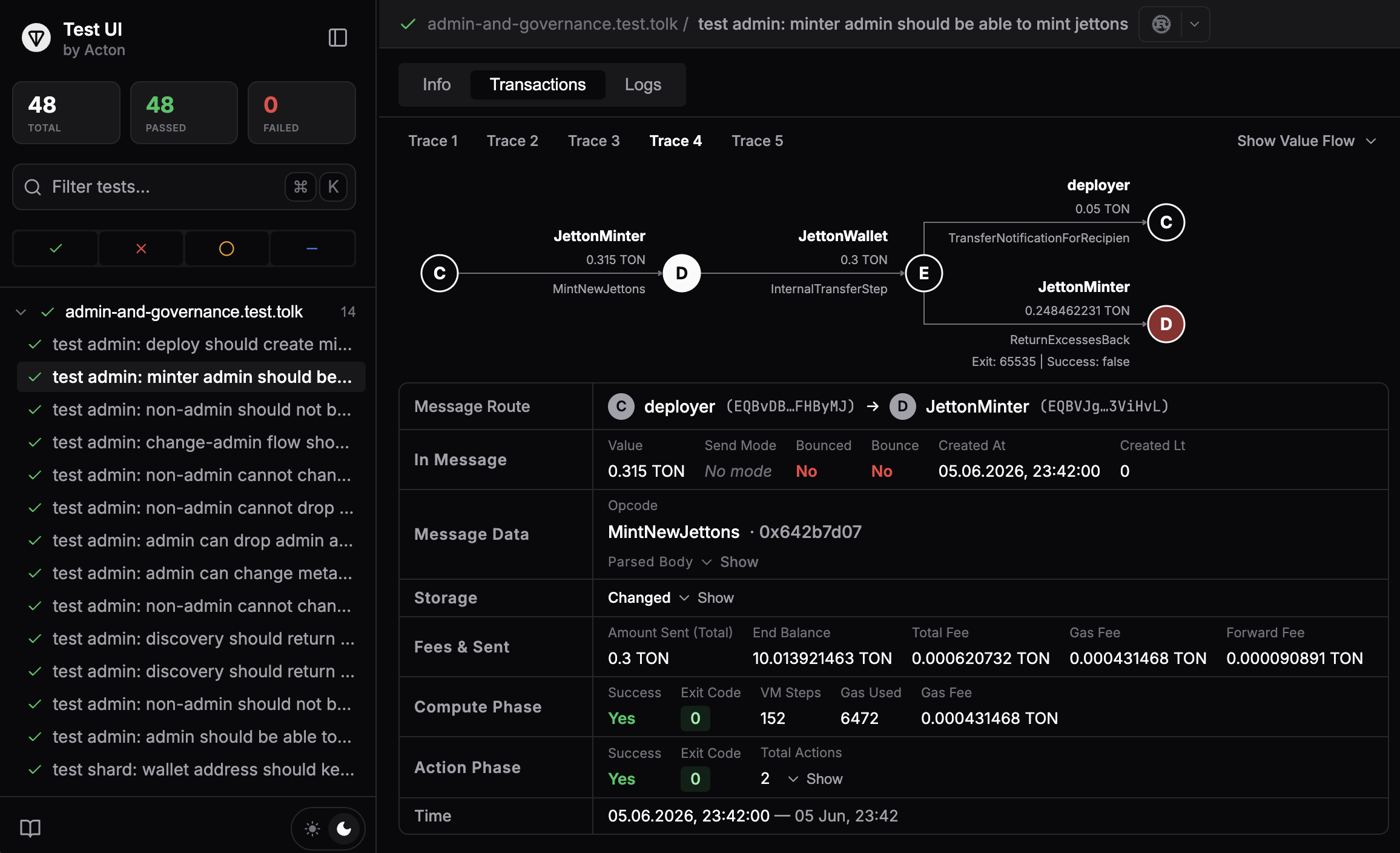The image size is (1400, 853).
Task: Open Show Value Flow dropdown
Action: 1306,141
